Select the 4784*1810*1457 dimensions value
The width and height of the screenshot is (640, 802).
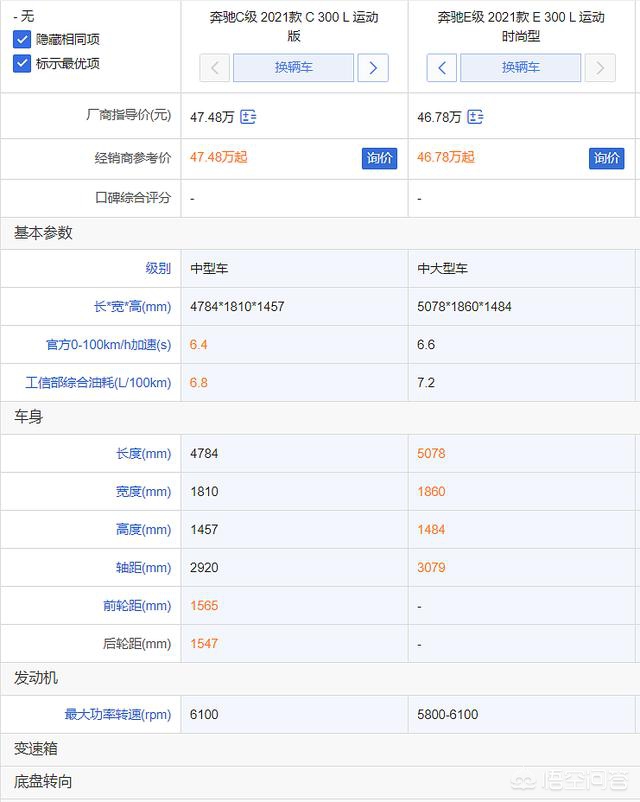click(237, 306)
